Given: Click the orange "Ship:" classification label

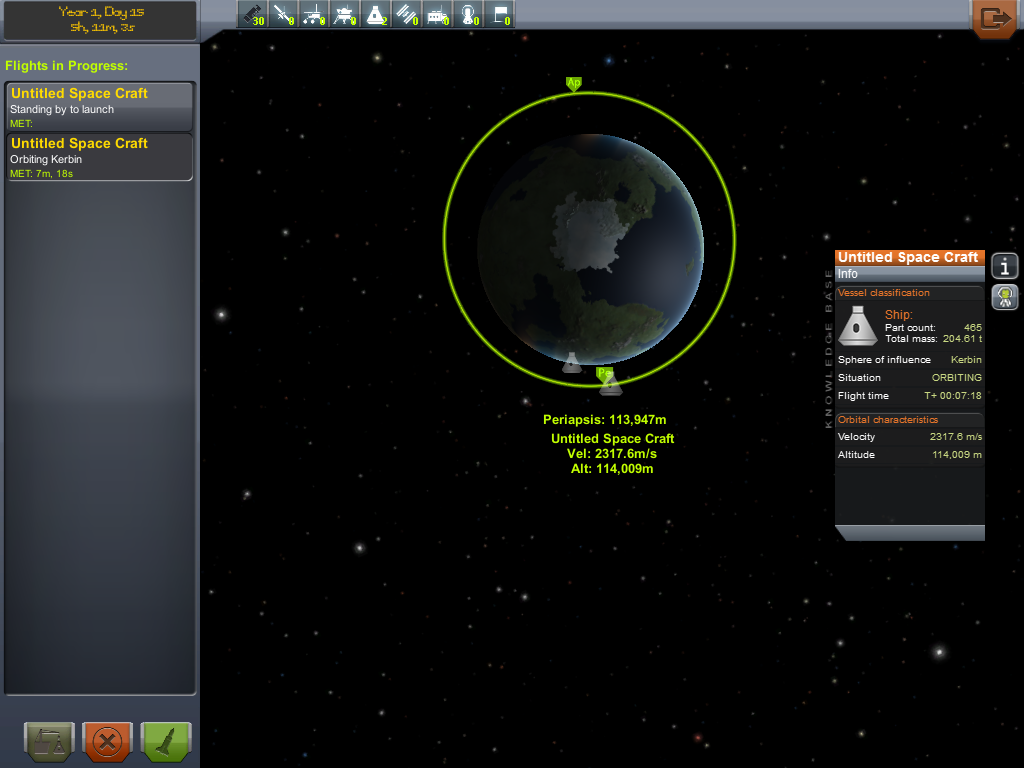Looking at the screenshot, I should [899, 315].
